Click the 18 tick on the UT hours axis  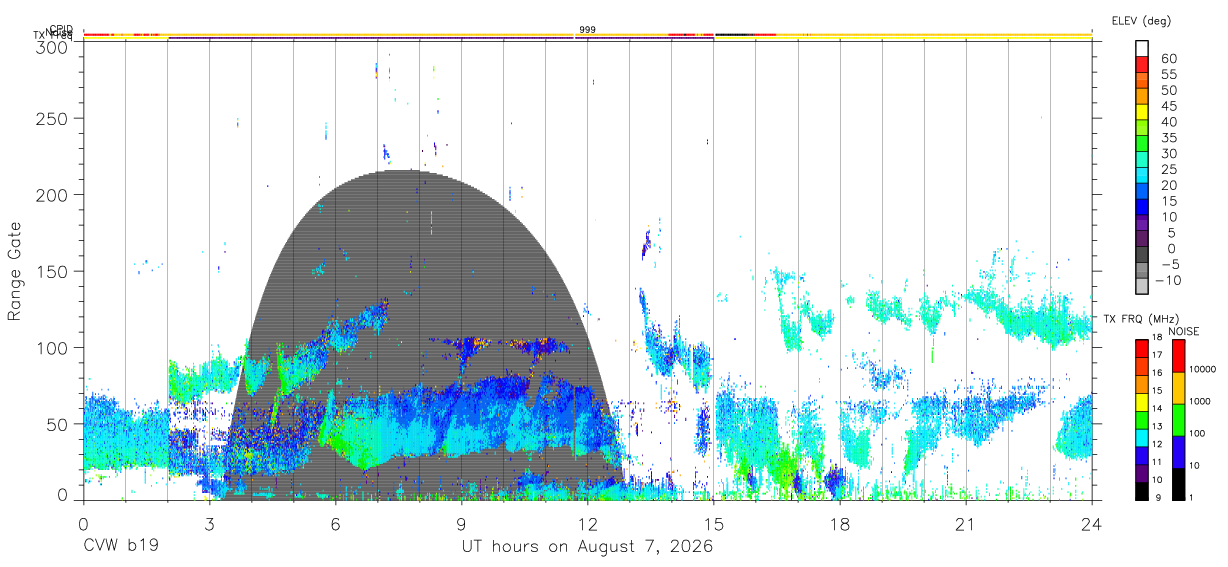[839, 524]
